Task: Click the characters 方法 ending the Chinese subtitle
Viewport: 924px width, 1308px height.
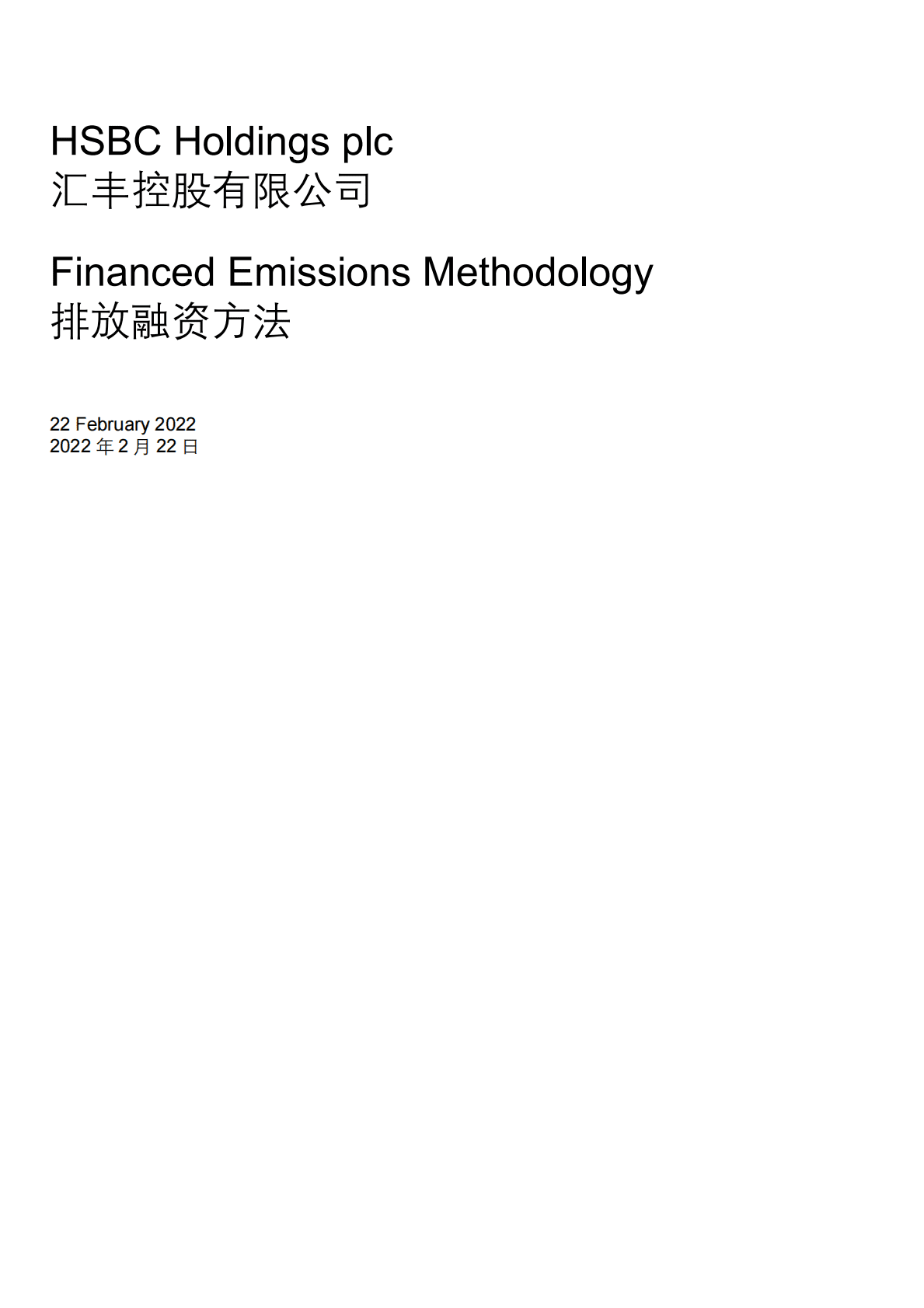Action: pos(253,322)
